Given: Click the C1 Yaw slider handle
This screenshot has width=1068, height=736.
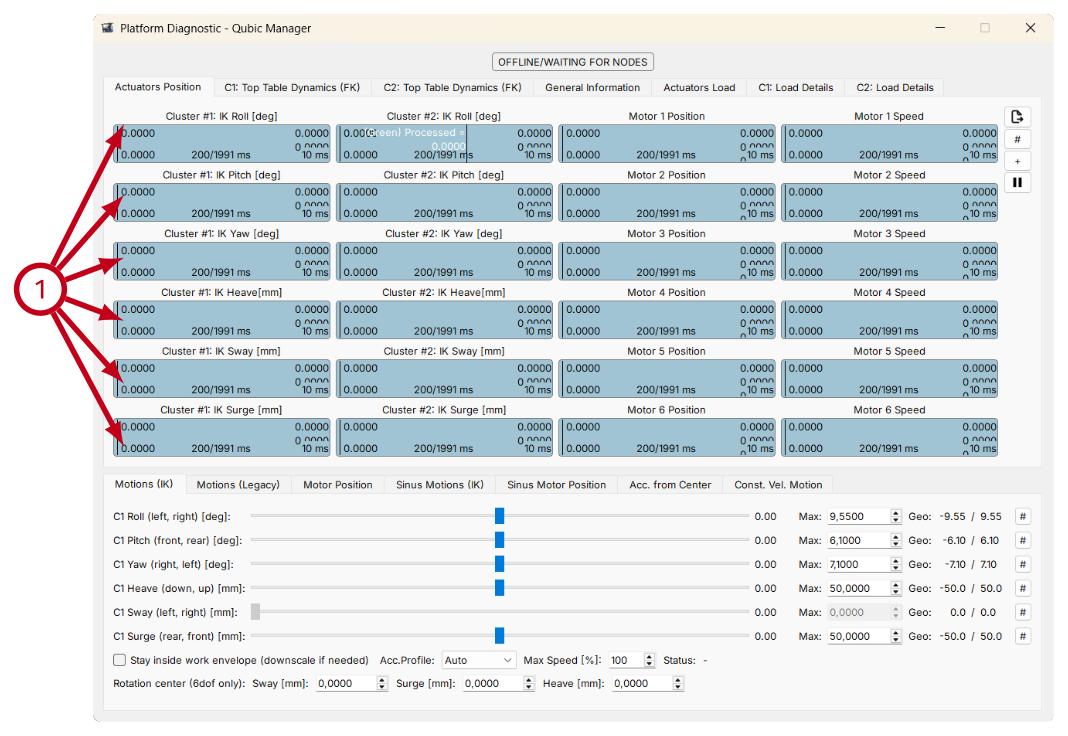Looking at the screenshot, I should coord(499,564).
